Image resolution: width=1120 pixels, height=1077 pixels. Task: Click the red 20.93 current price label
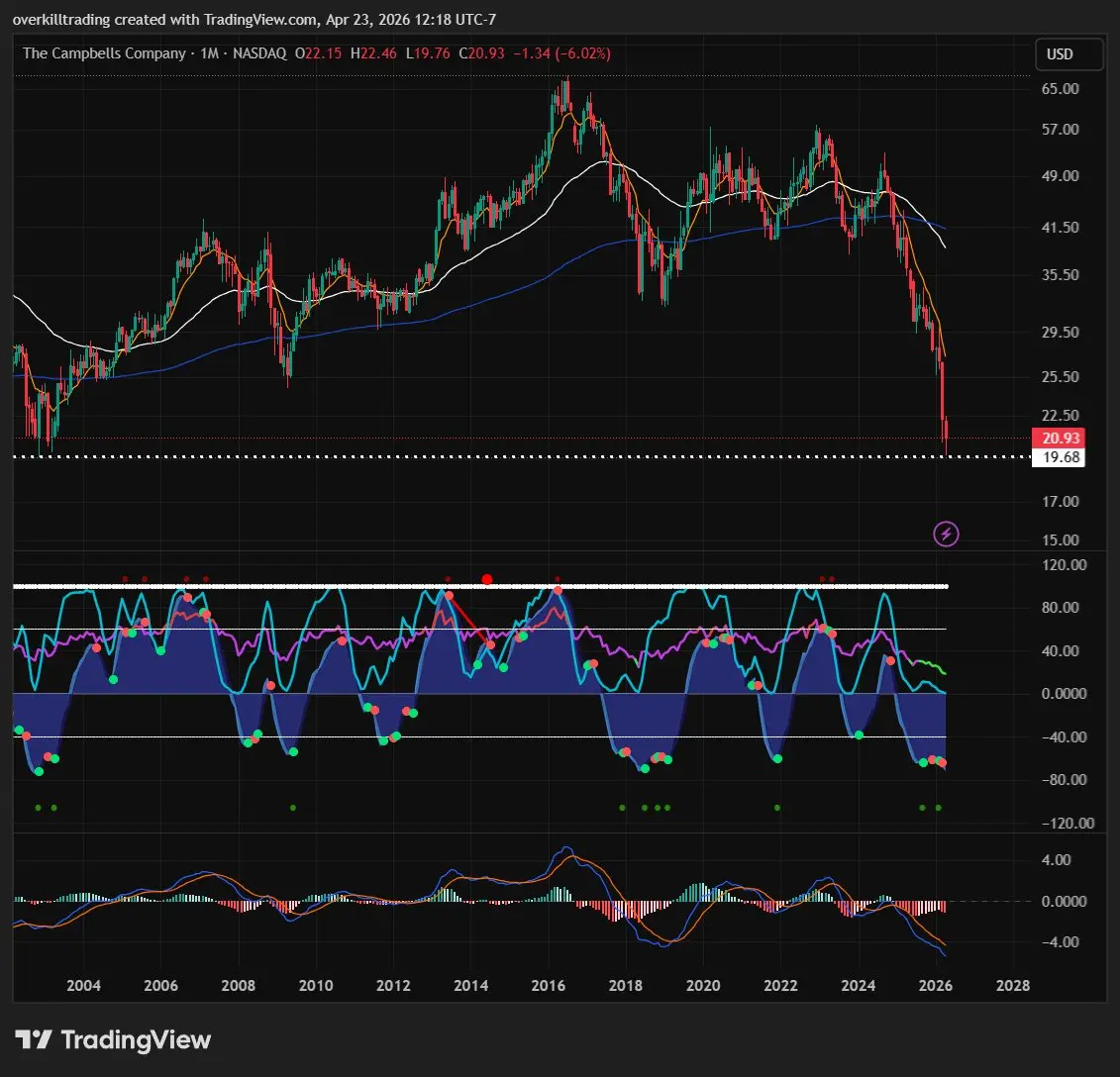[x=1057, y=439]
